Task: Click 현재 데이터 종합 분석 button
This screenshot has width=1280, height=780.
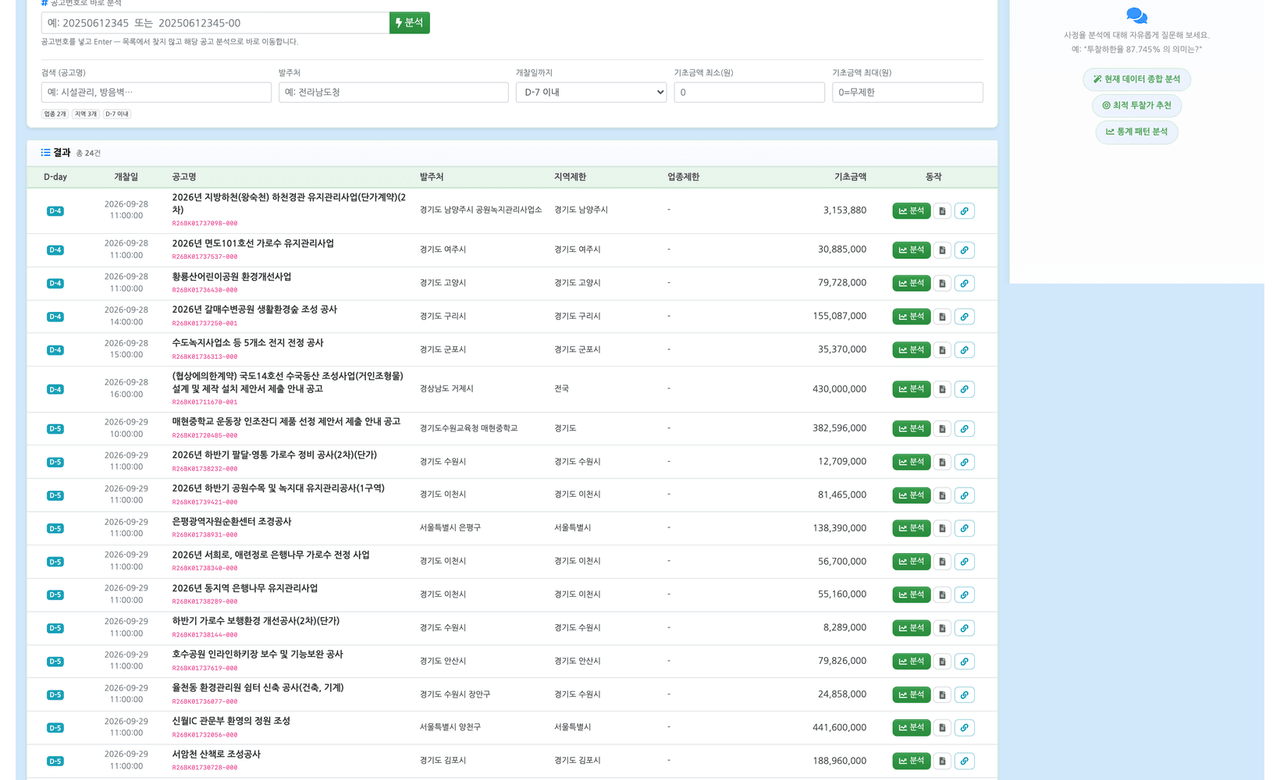Action: [1137, 79]
